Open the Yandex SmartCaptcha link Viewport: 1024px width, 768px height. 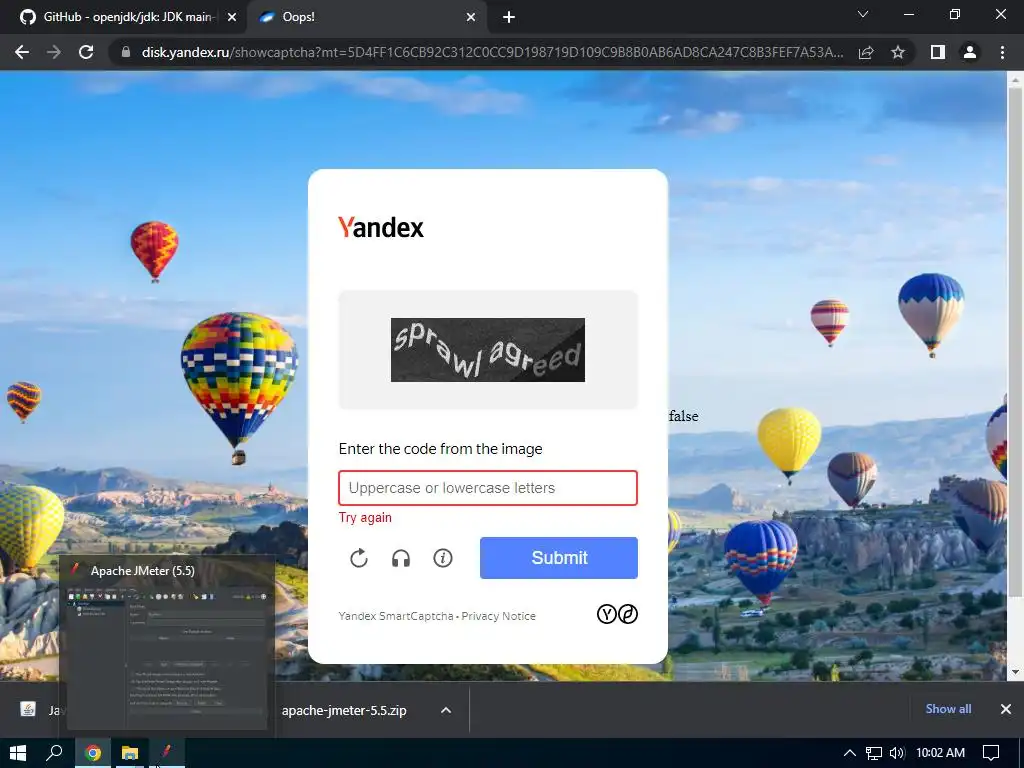396,616
